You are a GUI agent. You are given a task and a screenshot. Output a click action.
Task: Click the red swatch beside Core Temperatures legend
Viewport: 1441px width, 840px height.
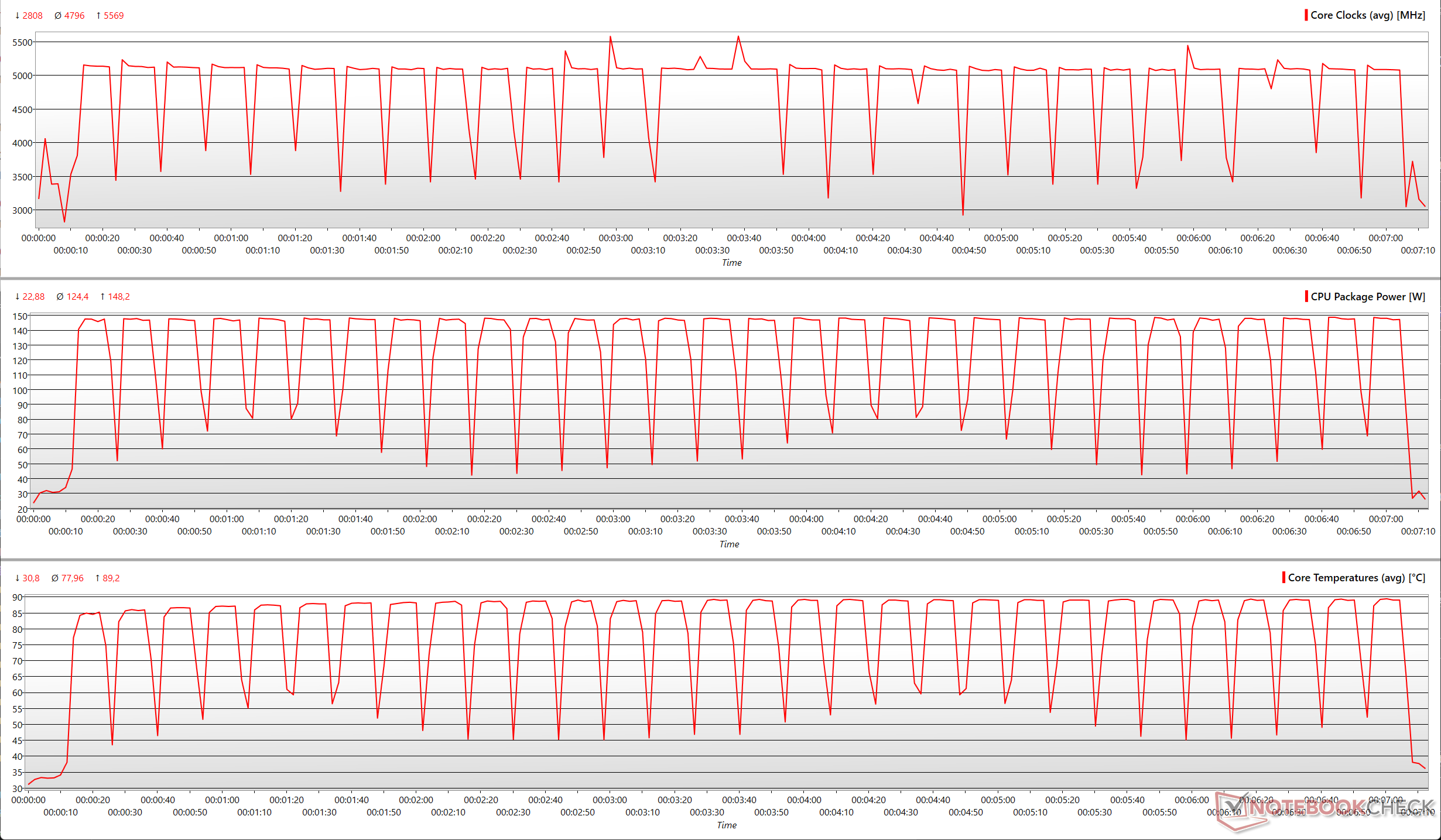1283,578
